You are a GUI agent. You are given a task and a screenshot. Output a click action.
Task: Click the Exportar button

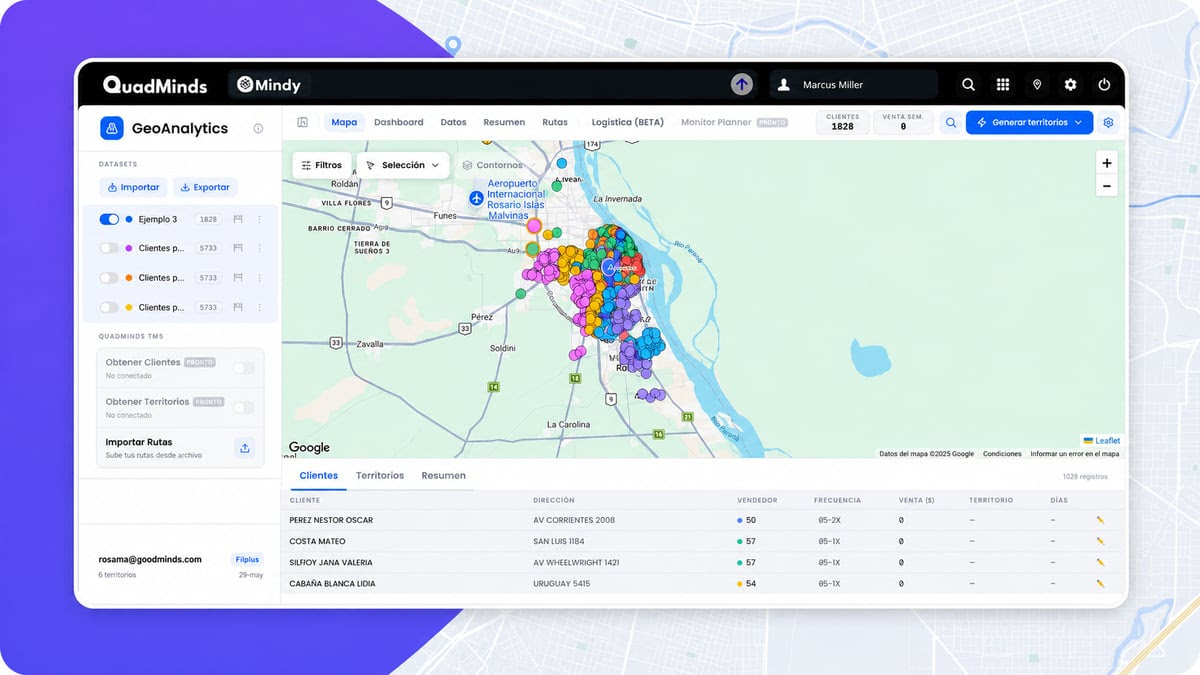[x=205, y=187]
